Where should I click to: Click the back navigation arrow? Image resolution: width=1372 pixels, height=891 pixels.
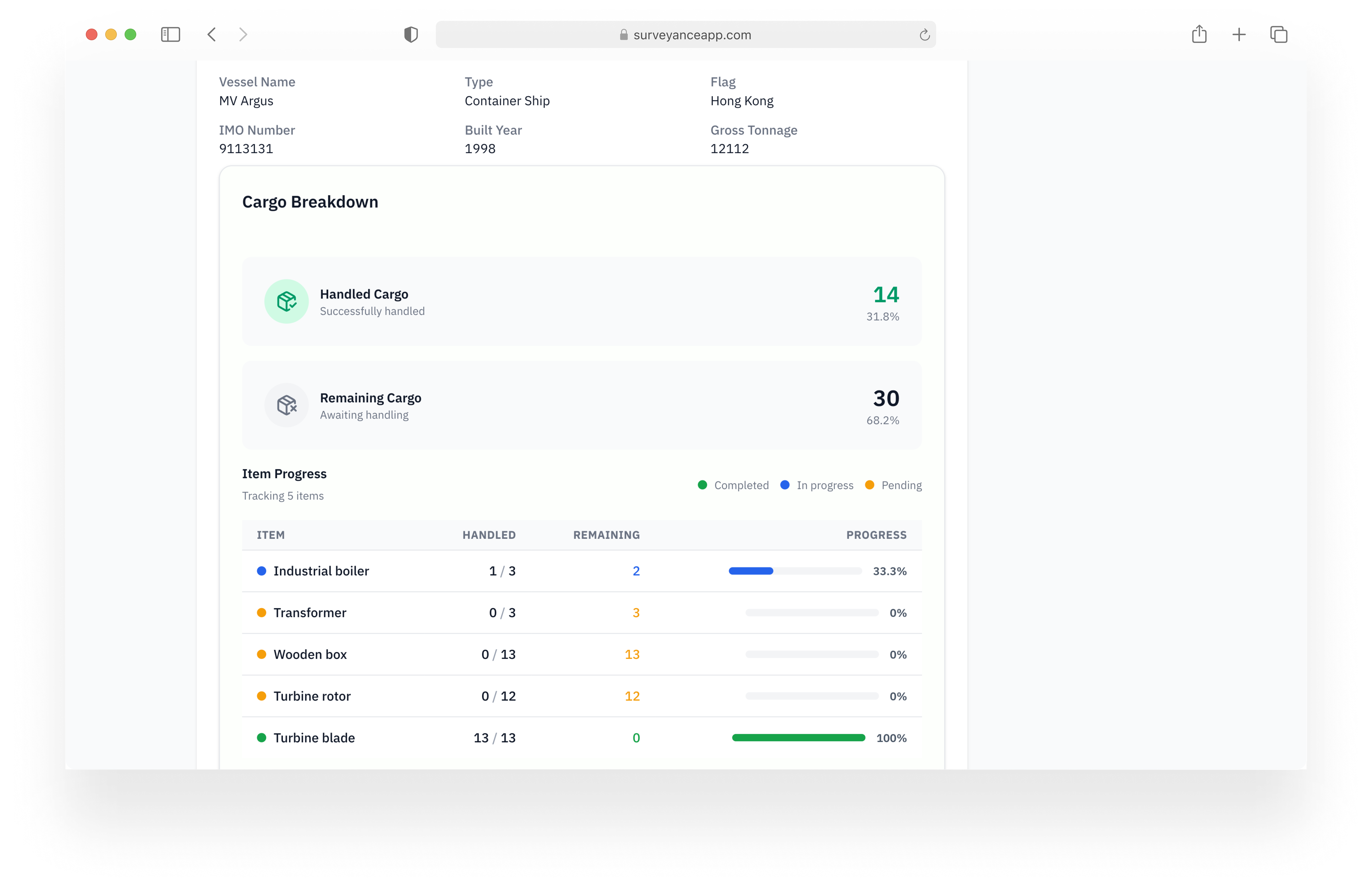coord(212,35)
